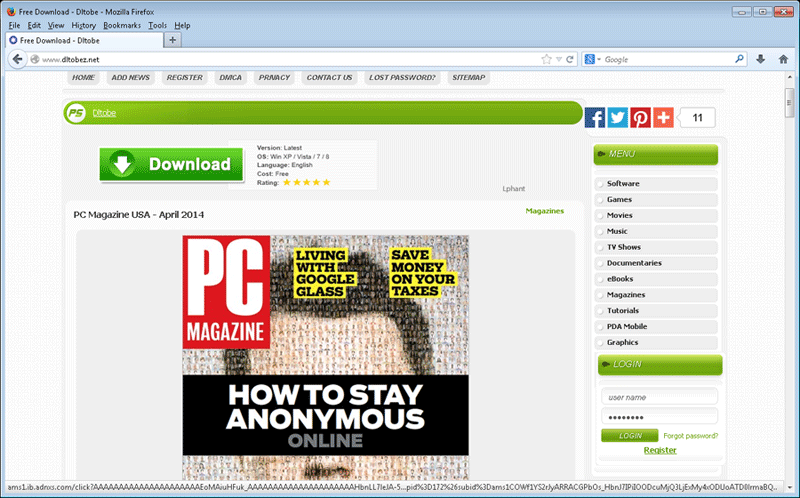The image size is (800, 498).
Task: Reload the page using the refresh icon
Action: tap(570, 59)
